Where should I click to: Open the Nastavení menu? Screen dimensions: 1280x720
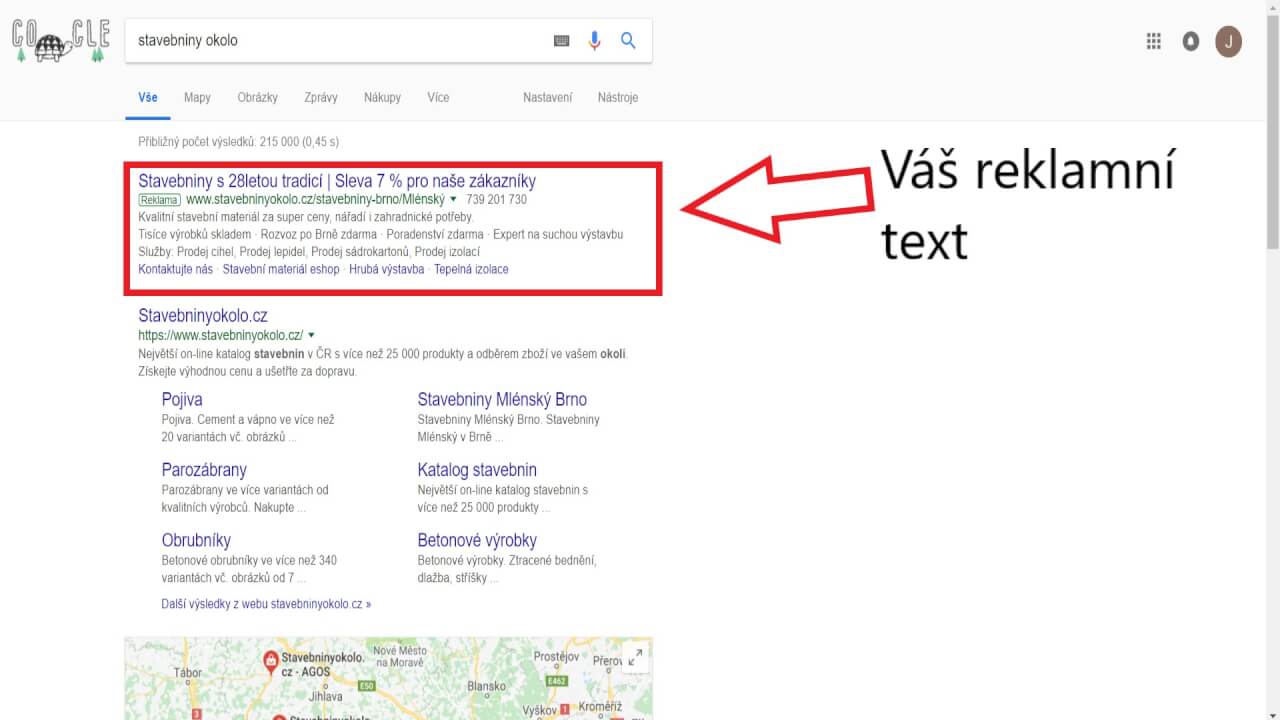pyautogui.click(x=548, y=97)
